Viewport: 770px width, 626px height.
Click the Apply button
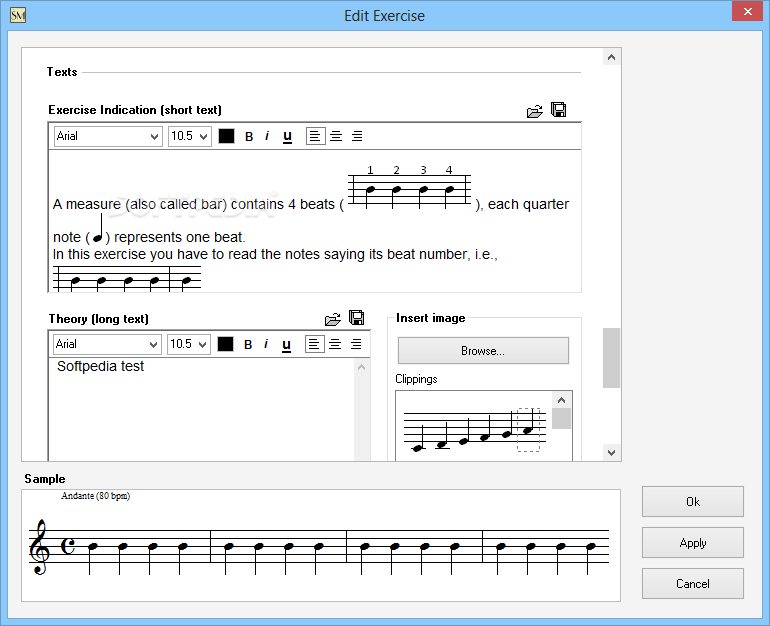coord(693,543)
